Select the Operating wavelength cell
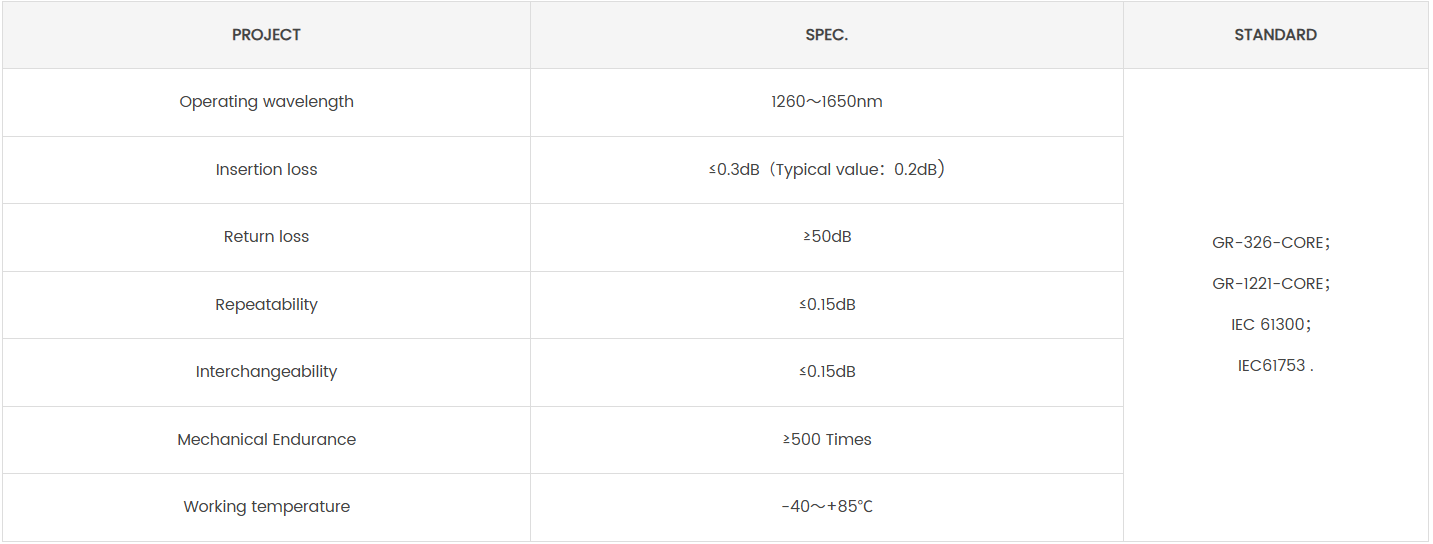 pyautogui.click(x=266, y=102)
